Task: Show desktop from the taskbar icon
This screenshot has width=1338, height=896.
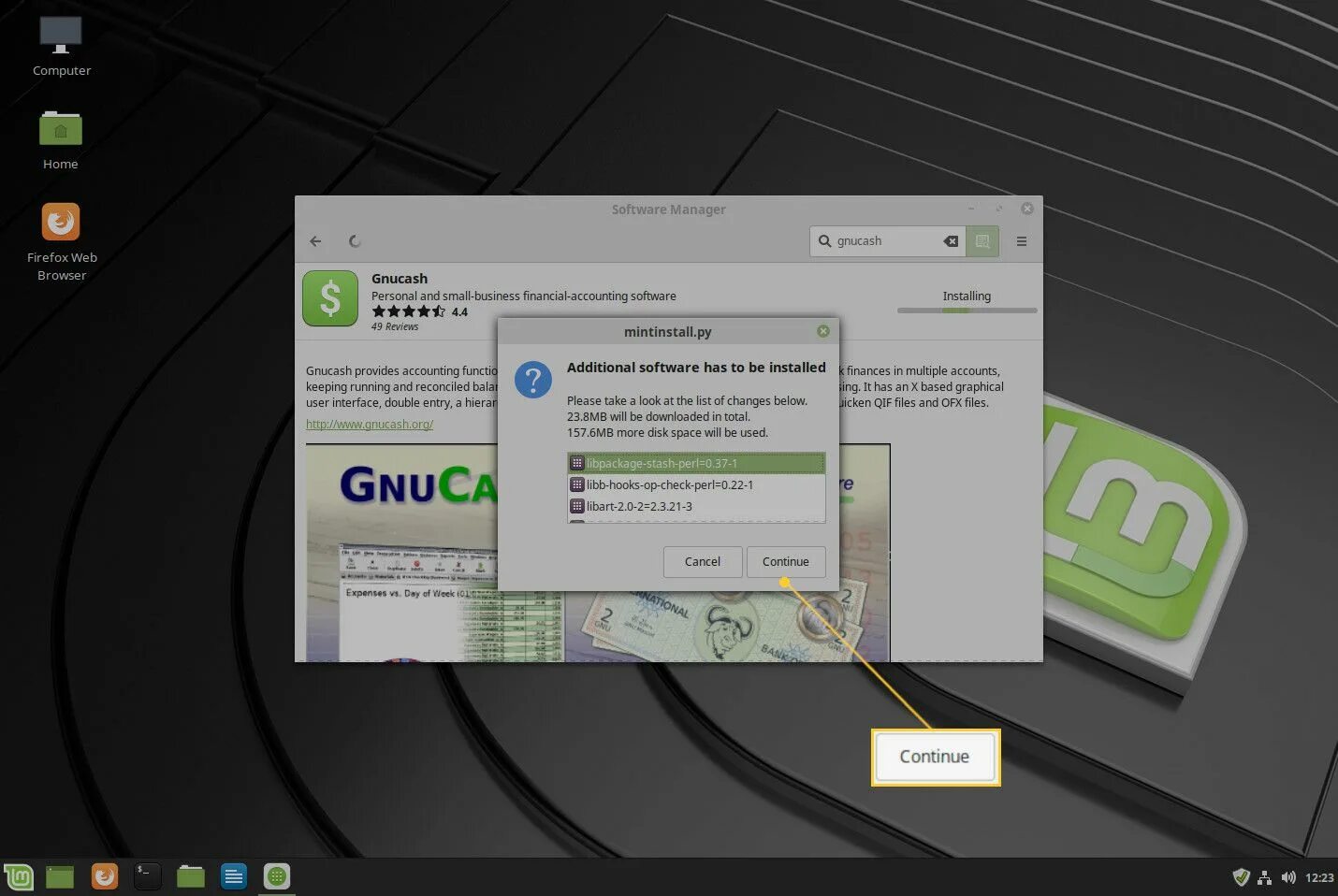Action: 60,876
